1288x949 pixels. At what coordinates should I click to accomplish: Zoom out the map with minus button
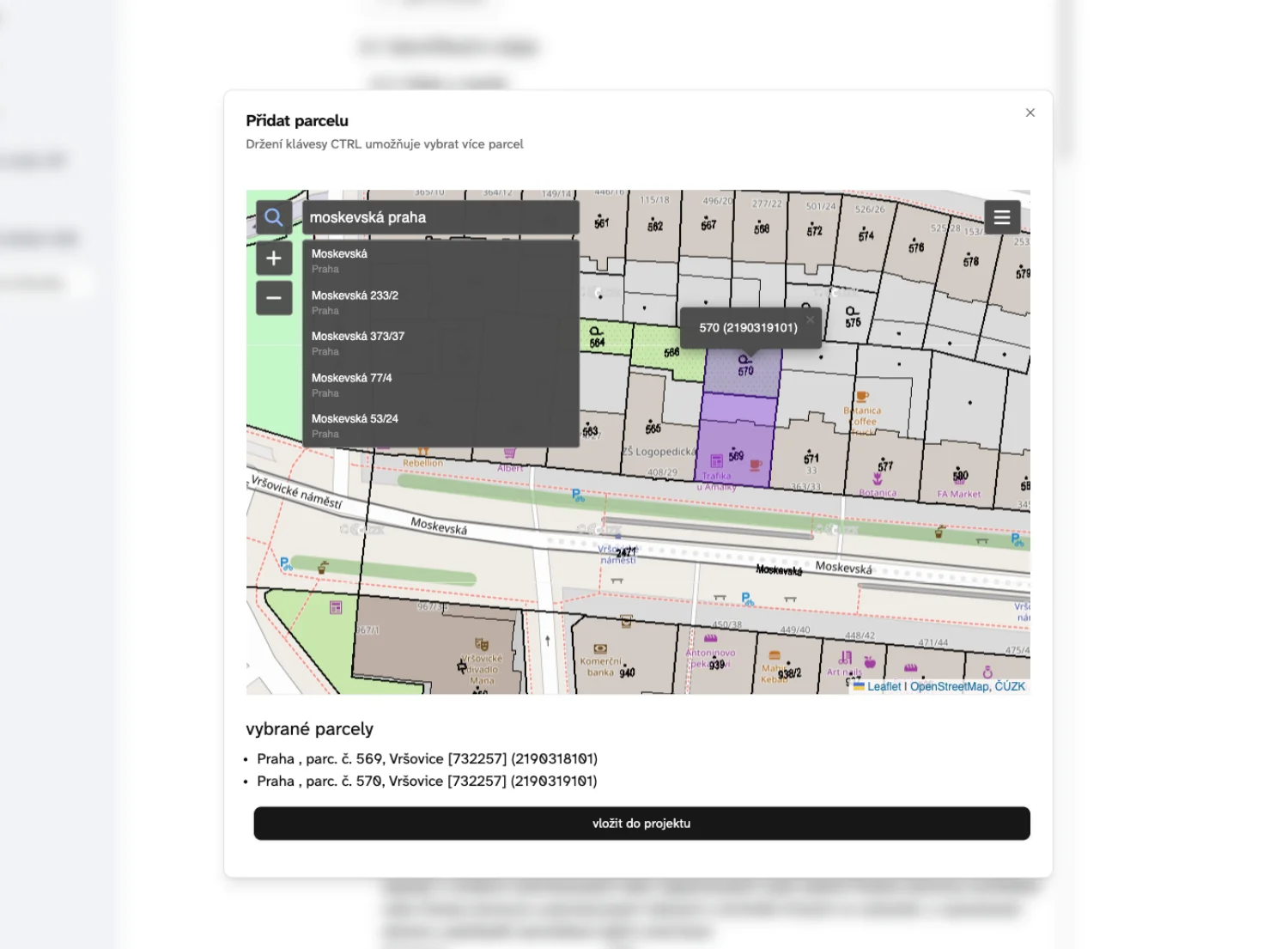(x=273, y=298)
